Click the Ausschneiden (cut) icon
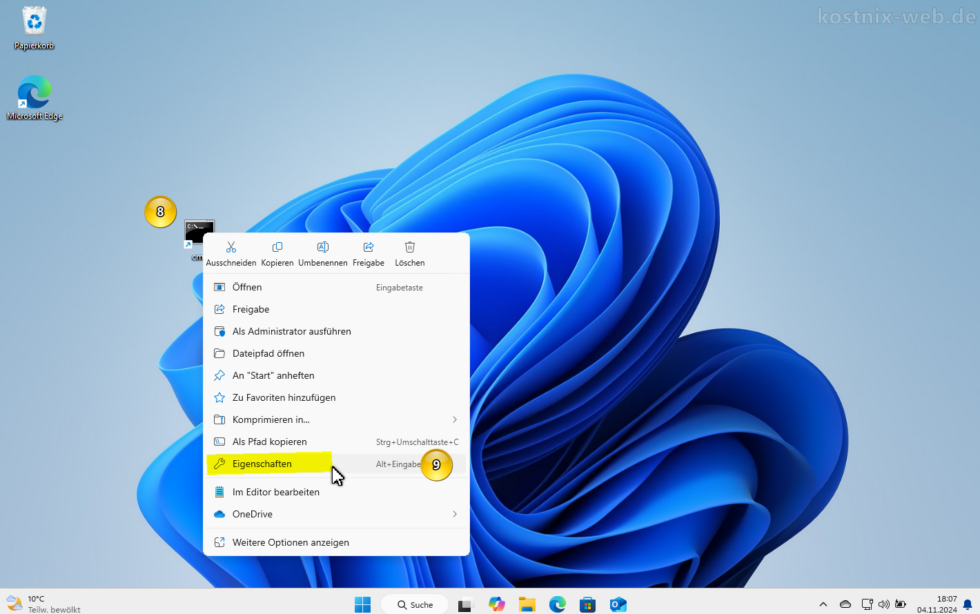This screenshot has width=980, height=614. point(231,248)
